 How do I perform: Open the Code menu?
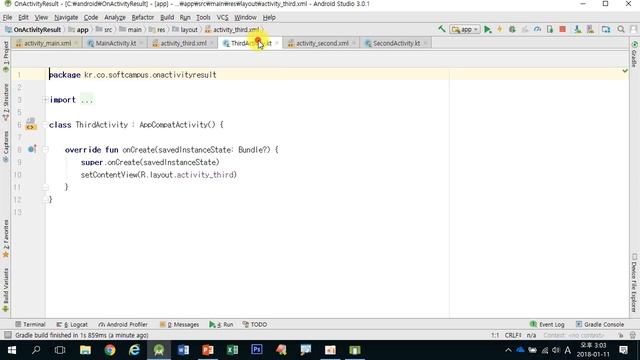coord(91,17)
